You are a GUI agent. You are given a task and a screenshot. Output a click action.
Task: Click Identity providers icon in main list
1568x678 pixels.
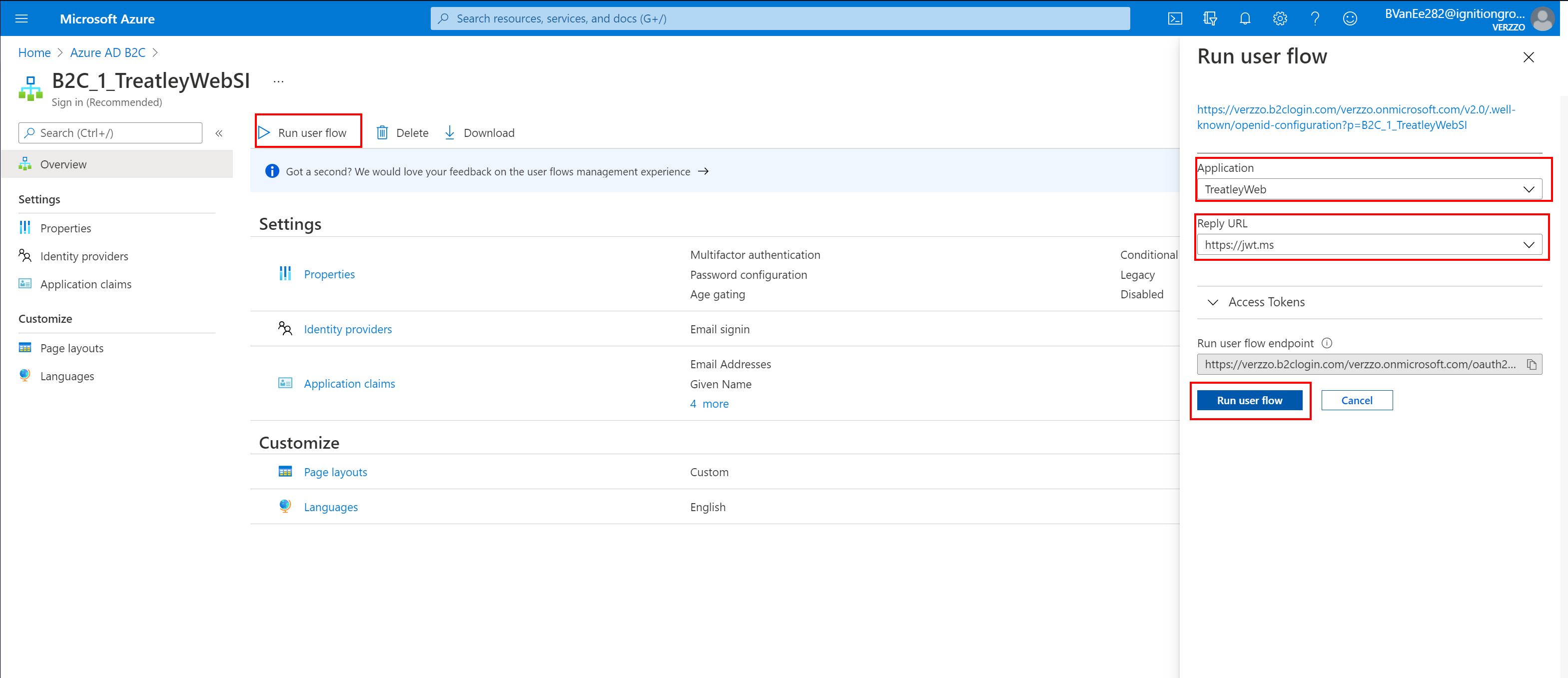click(285, 329)
